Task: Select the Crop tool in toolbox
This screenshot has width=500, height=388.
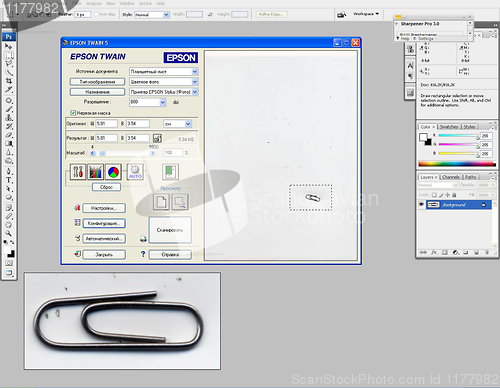Action: (x=9, y=80)
